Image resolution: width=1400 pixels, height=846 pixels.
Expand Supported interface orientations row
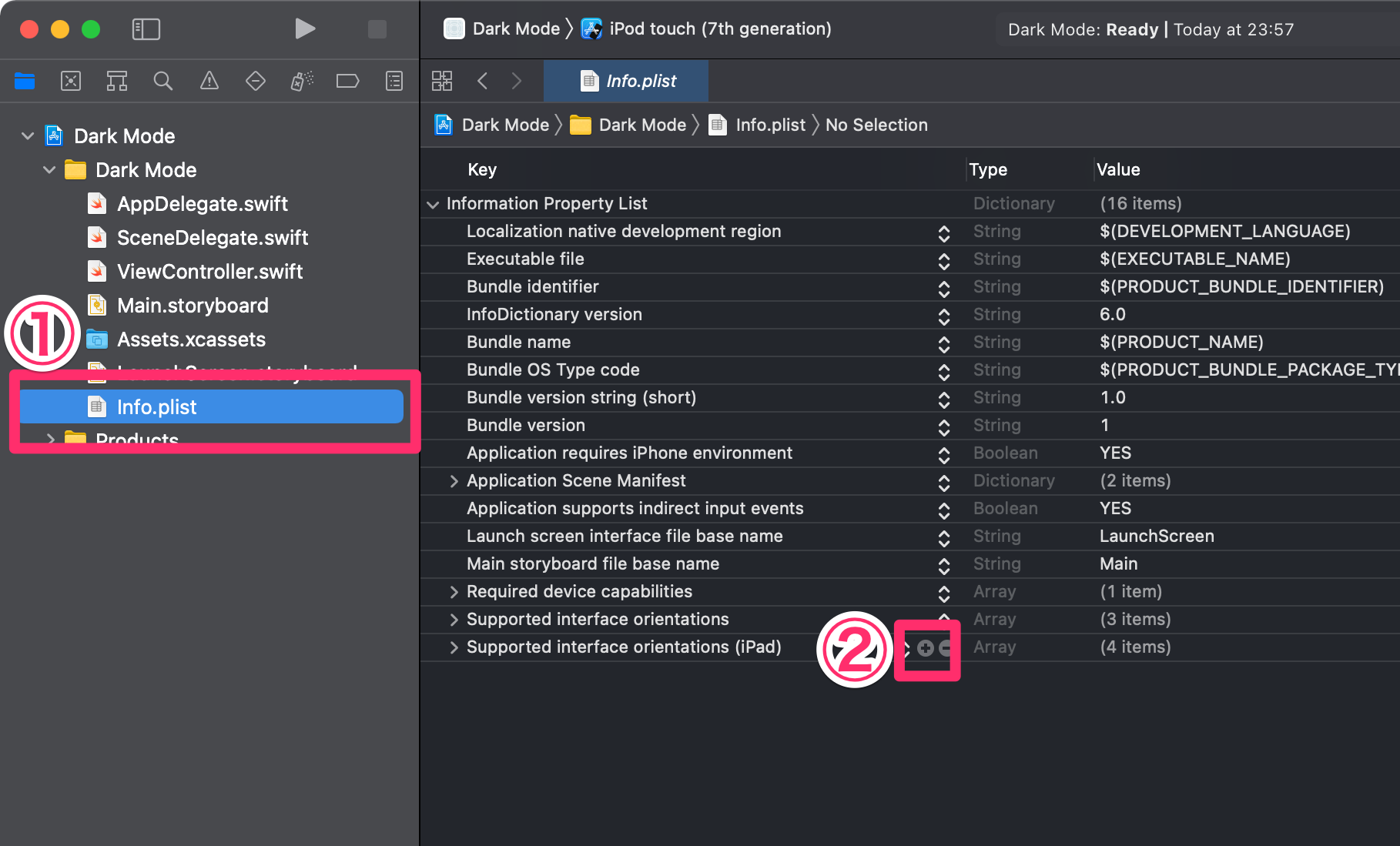454,619
